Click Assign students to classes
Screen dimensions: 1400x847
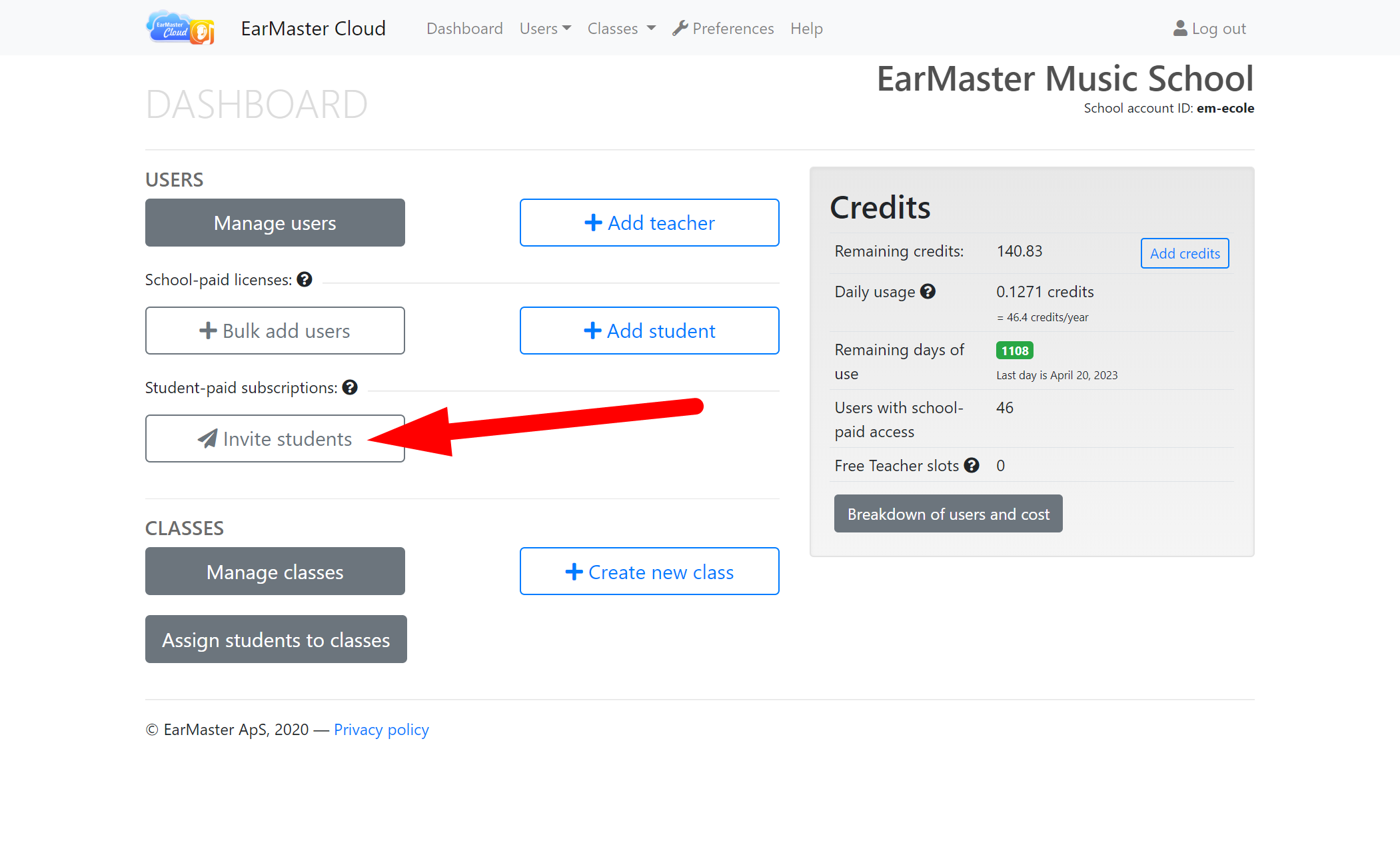coord(276,639)
